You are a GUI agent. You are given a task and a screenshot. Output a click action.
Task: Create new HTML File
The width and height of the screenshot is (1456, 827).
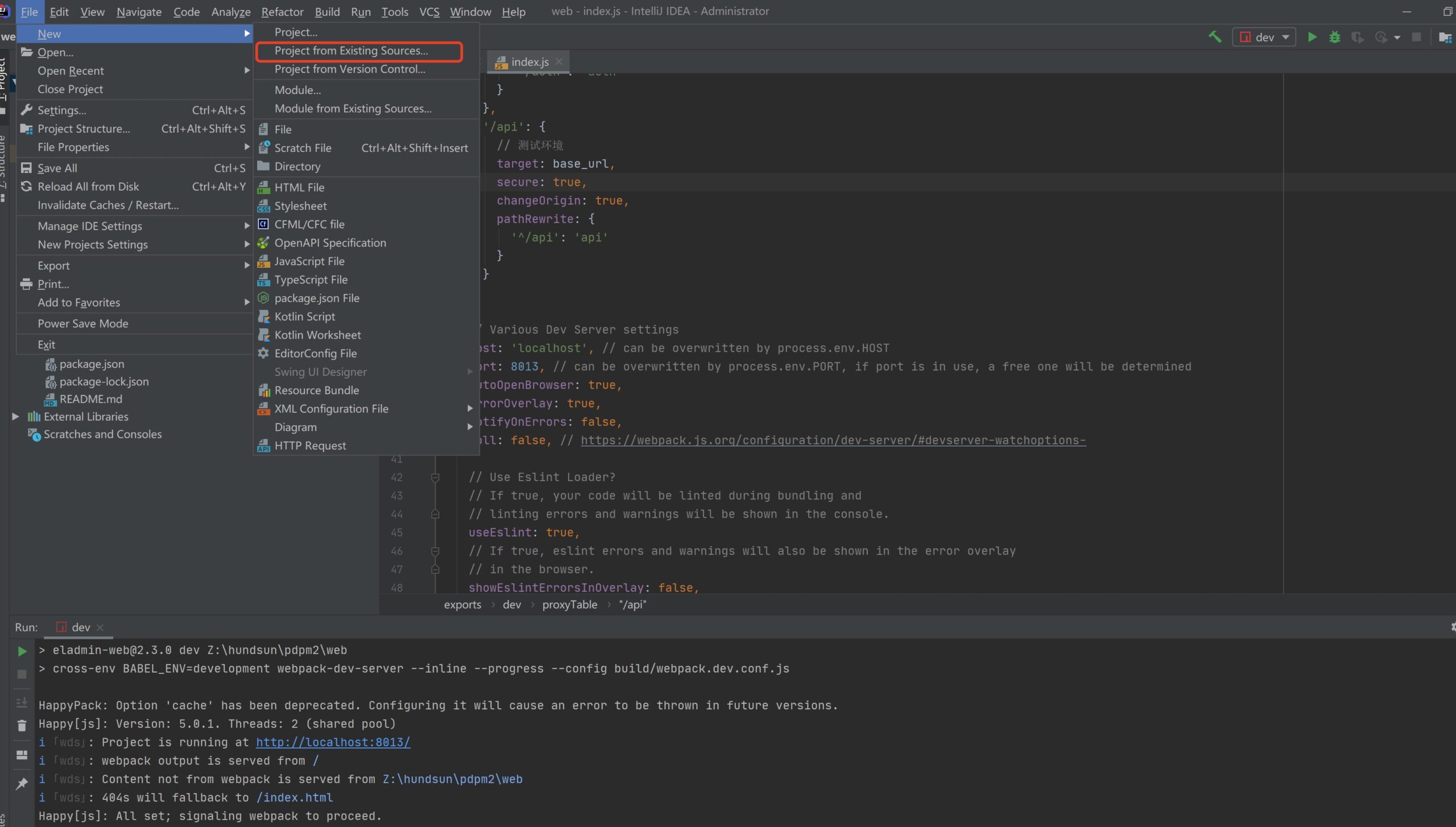(366, 187)
